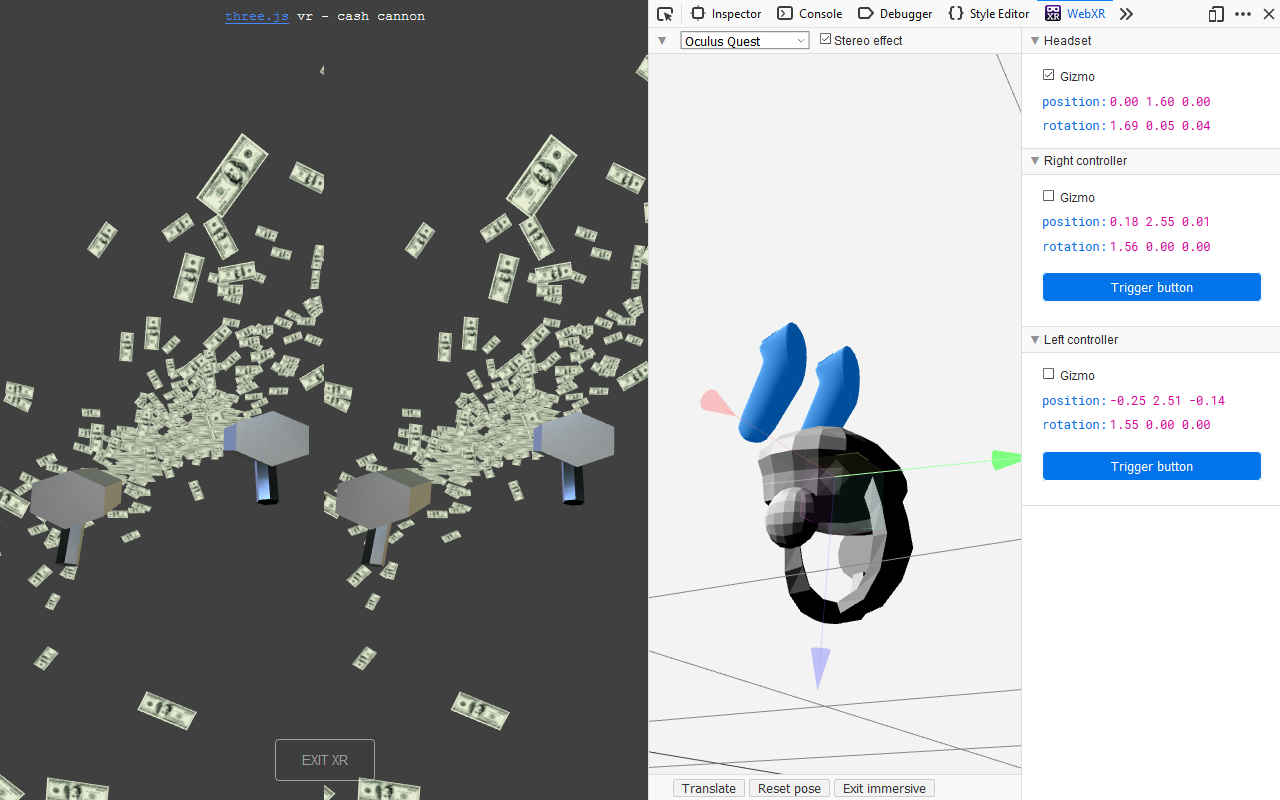
Task: Click the EXIT XR button in scene
Action: click(325, 760)
